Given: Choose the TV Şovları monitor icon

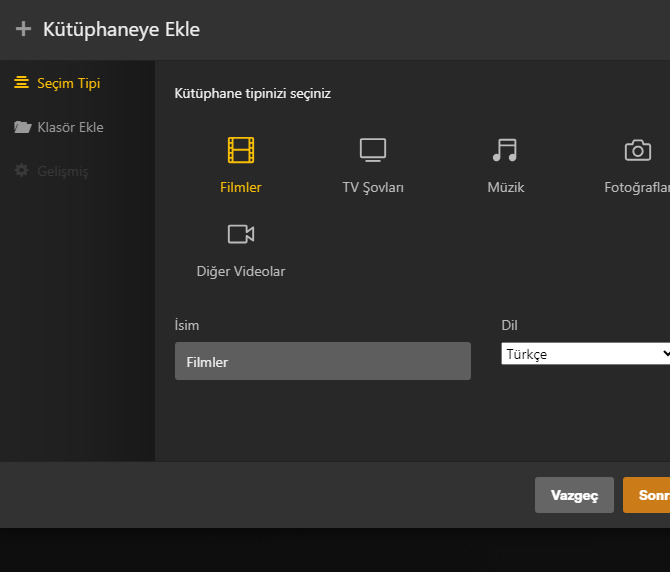Looking at the screenshot, I should 373,150.
